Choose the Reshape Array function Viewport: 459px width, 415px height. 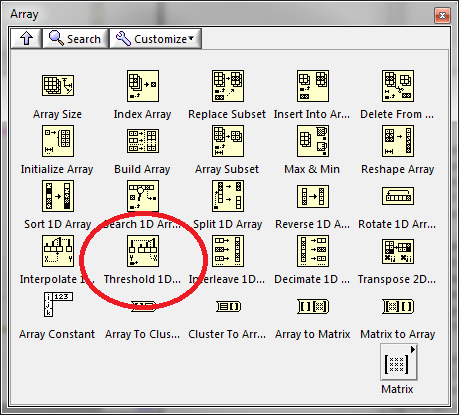[398, 141]
